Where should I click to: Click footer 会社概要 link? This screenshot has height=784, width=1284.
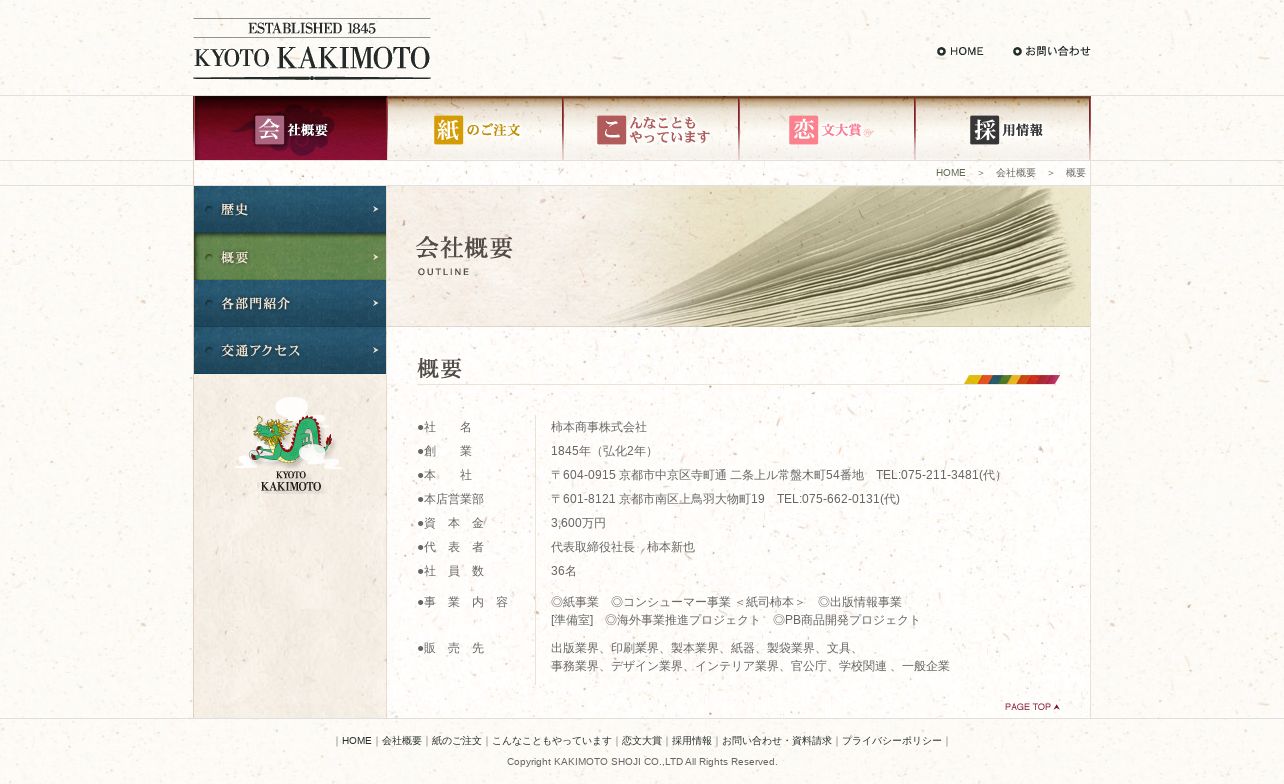point(402,741)
